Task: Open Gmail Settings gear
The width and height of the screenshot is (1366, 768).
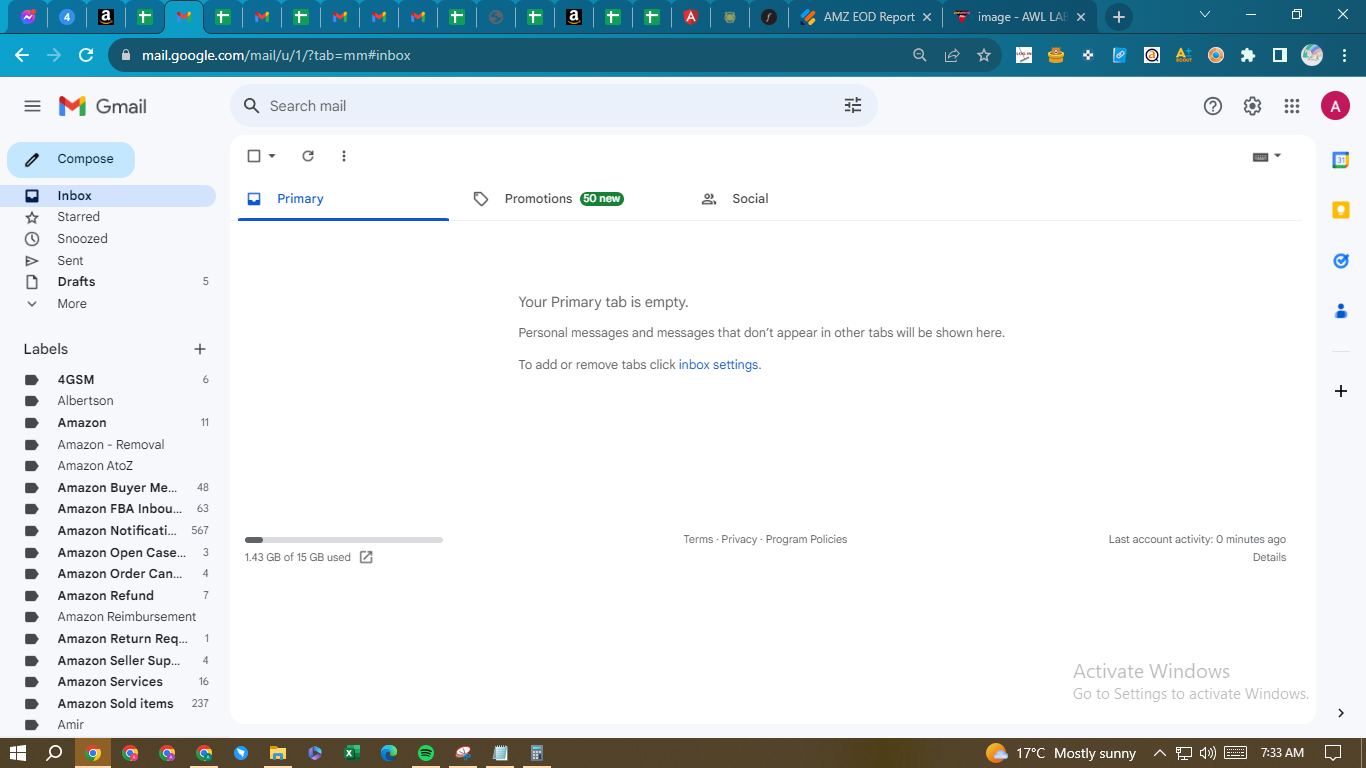Action: pos(1252,106)
